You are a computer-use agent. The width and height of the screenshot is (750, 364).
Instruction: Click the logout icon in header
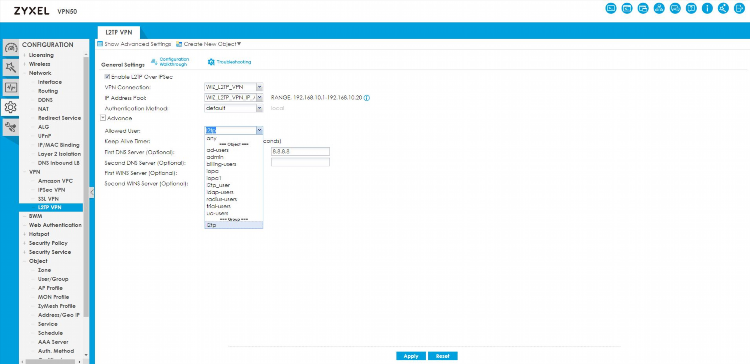739,9
